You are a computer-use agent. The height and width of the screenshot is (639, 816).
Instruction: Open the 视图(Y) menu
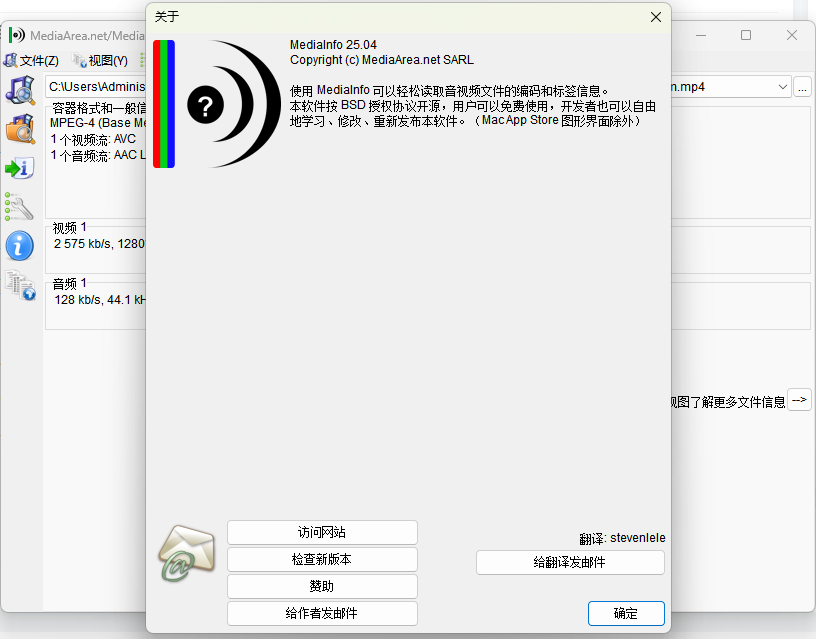[x=101, y=61]
